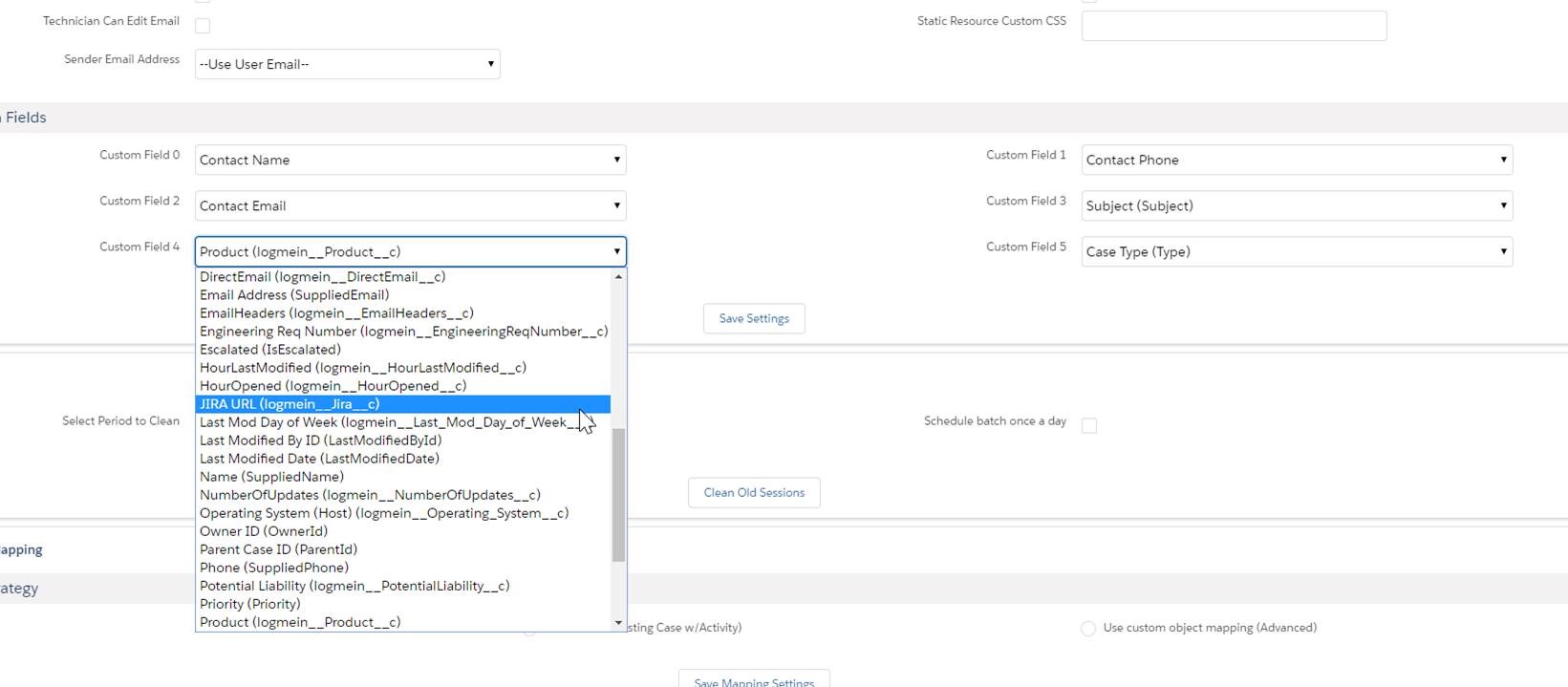Viewport: 1568px width, 687px height.
Task: Choose HourLastModified option
Action: [402, 368]
